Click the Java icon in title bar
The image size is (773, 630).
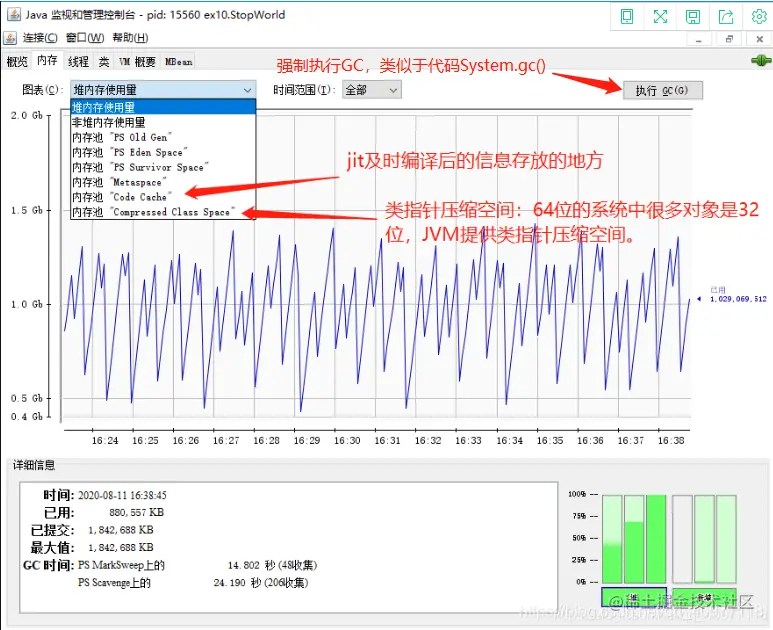click(14, 14)
